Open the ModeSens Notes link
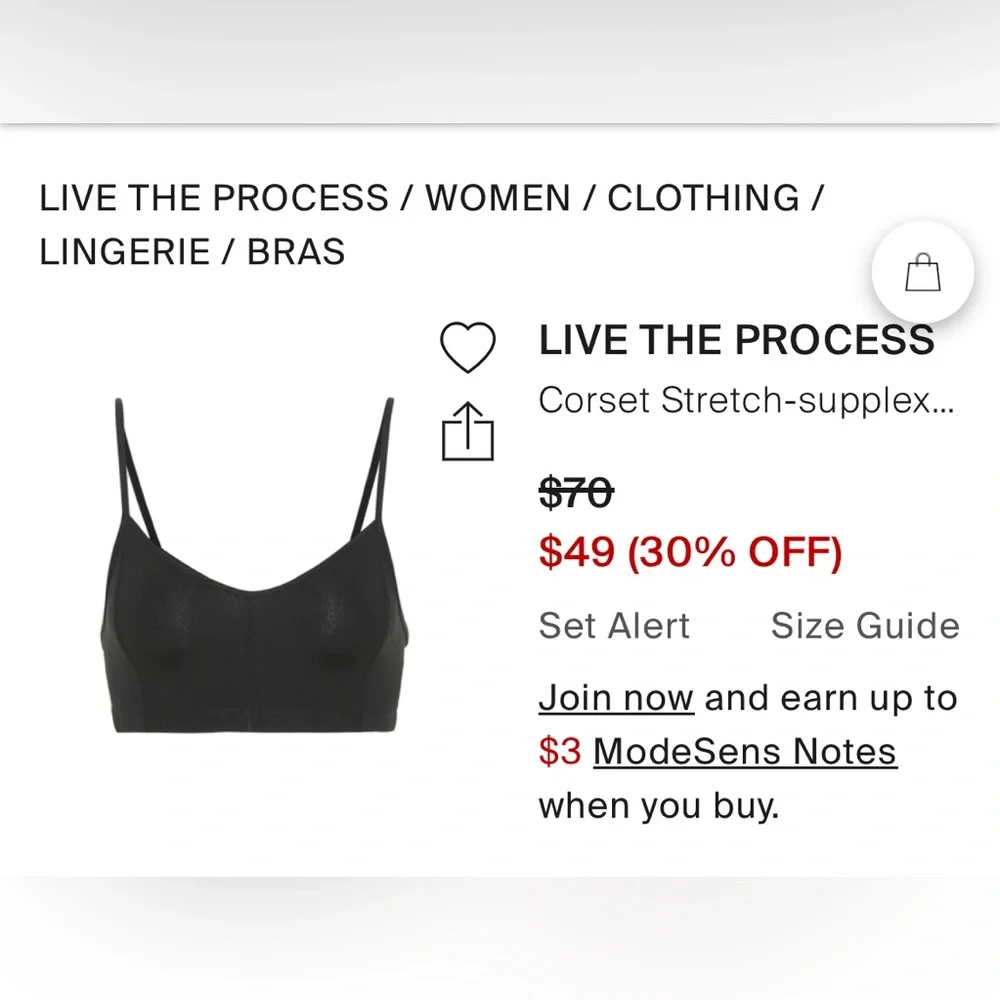This screenshot has height=1000, width=1000. 744,751
